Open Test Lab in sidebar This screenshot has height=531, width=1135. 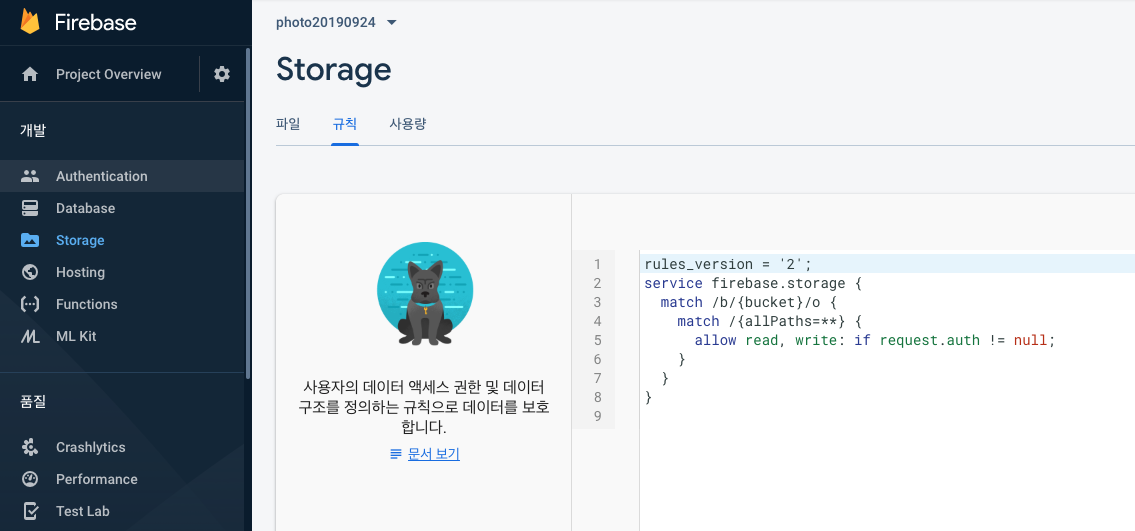[122, 511]
